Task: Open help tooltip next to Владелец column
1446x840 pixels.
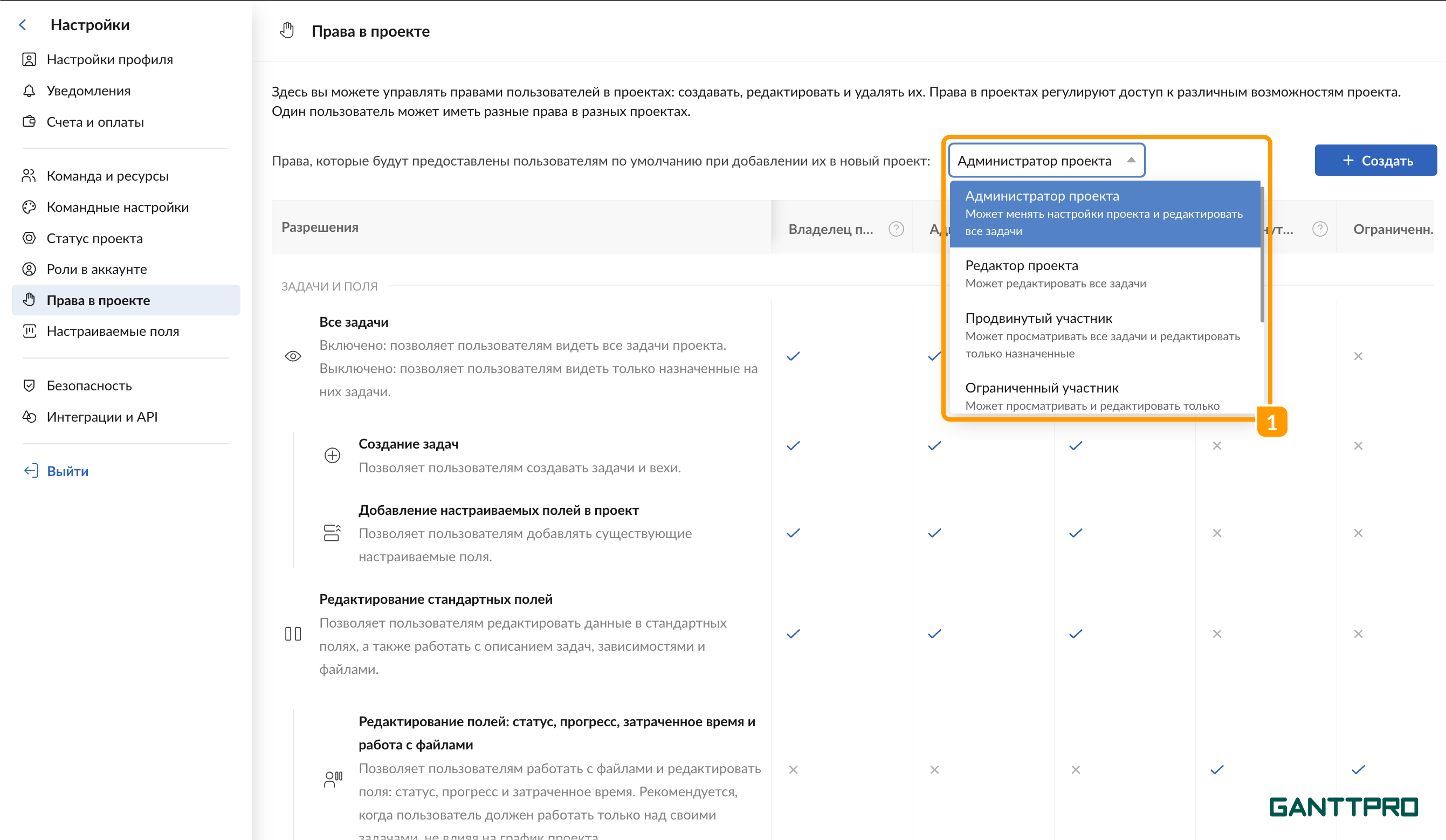Action: [x=895, y=229]
